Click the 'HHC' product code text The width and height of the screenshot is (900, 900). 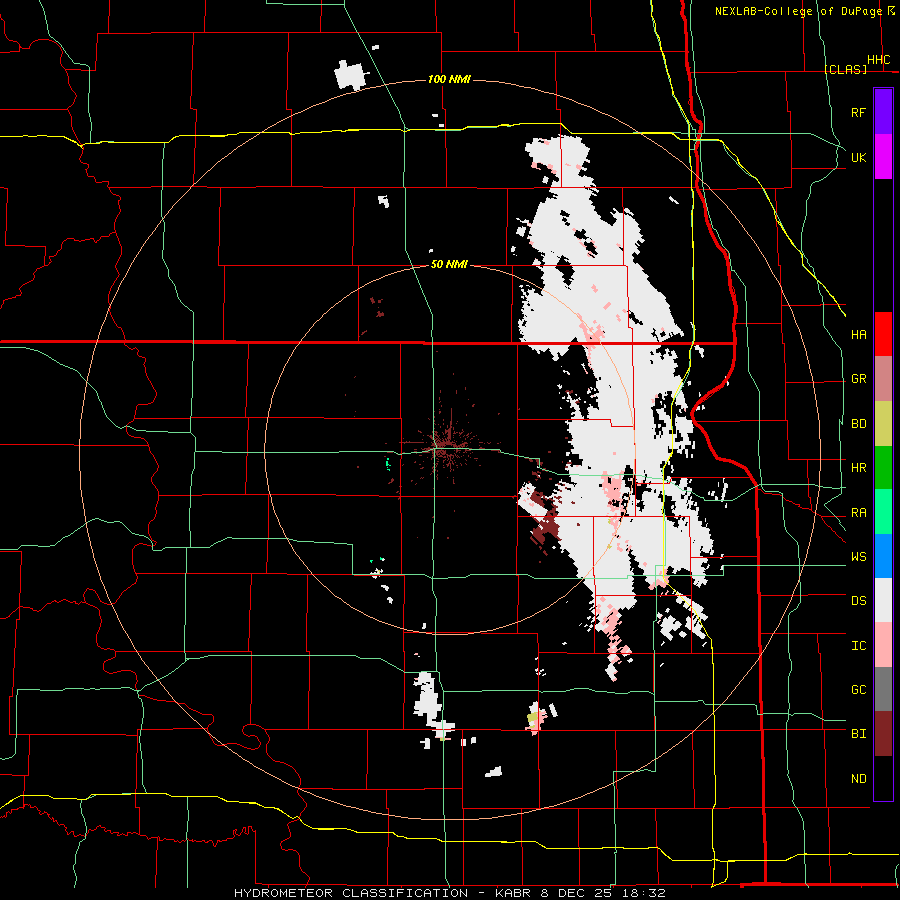click(x=879, y=60)
